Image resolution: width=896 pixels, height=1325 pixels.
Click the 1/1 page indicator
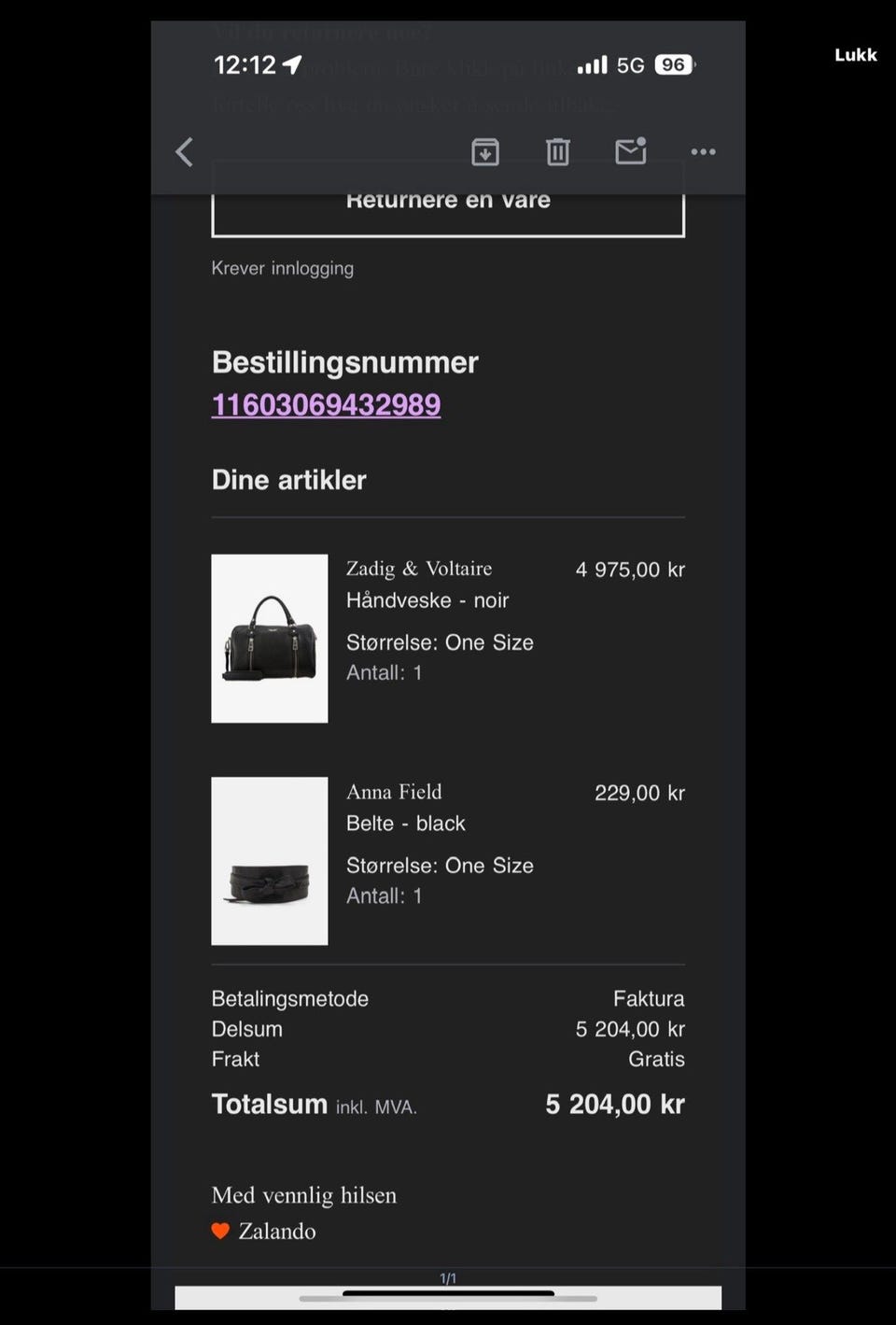coord(448,1278)
